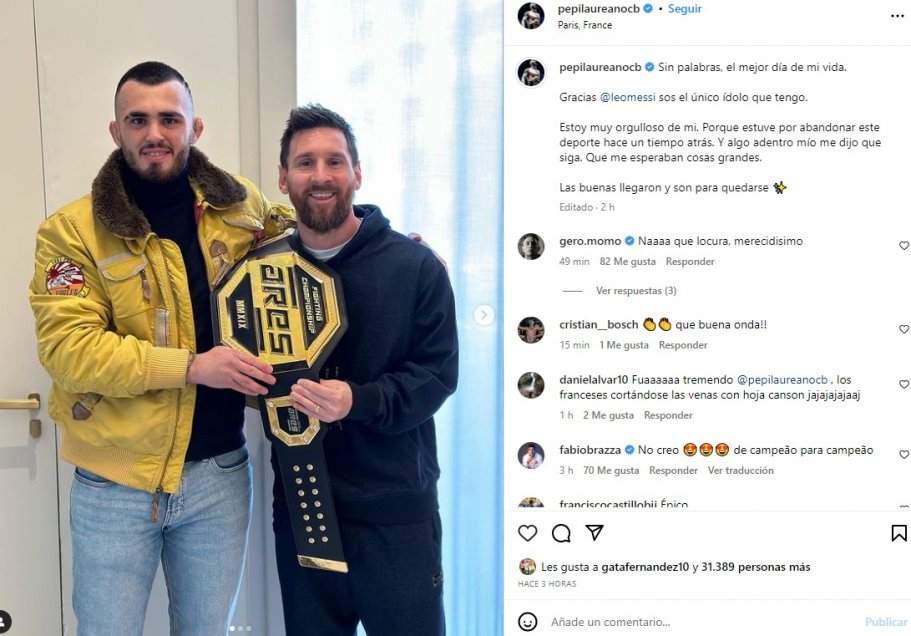Click Responder under gero.momo's comment
911x636 pixels.
click(x=690, y=261)
